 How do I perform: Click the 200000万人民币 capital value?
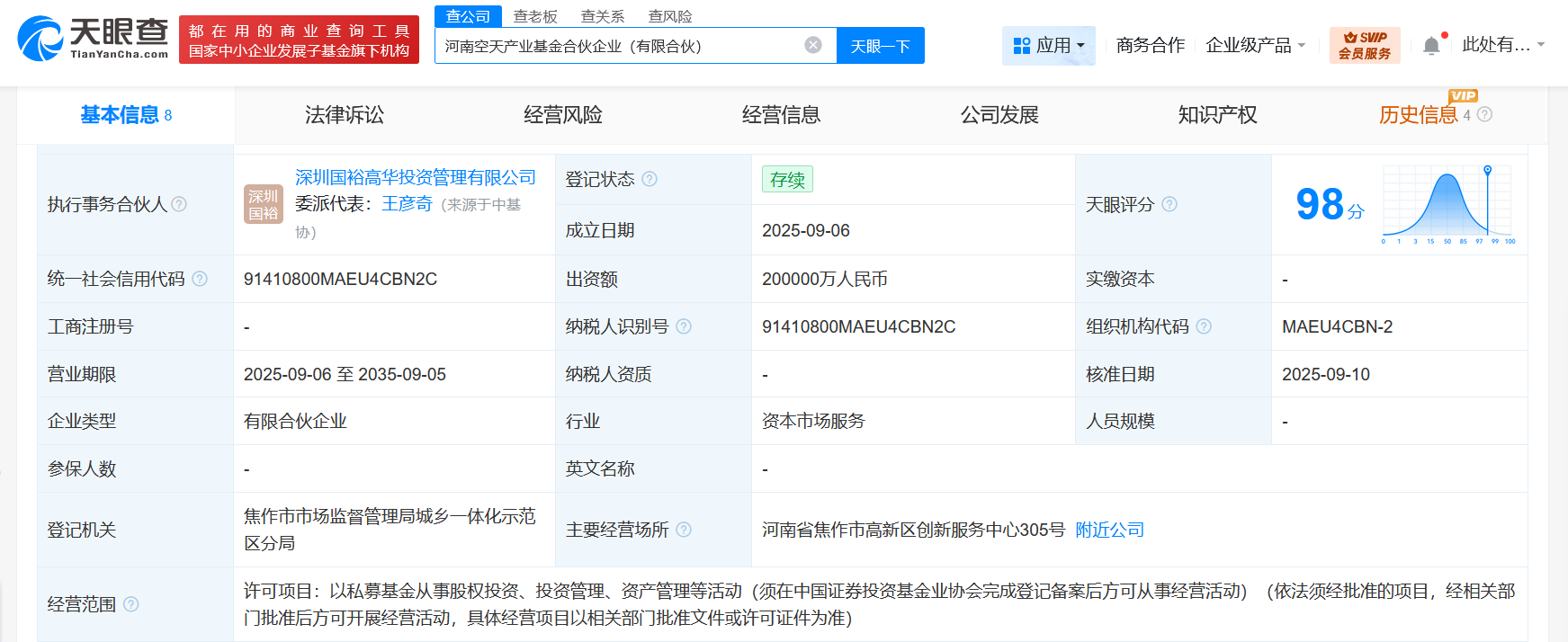point(825,279)
